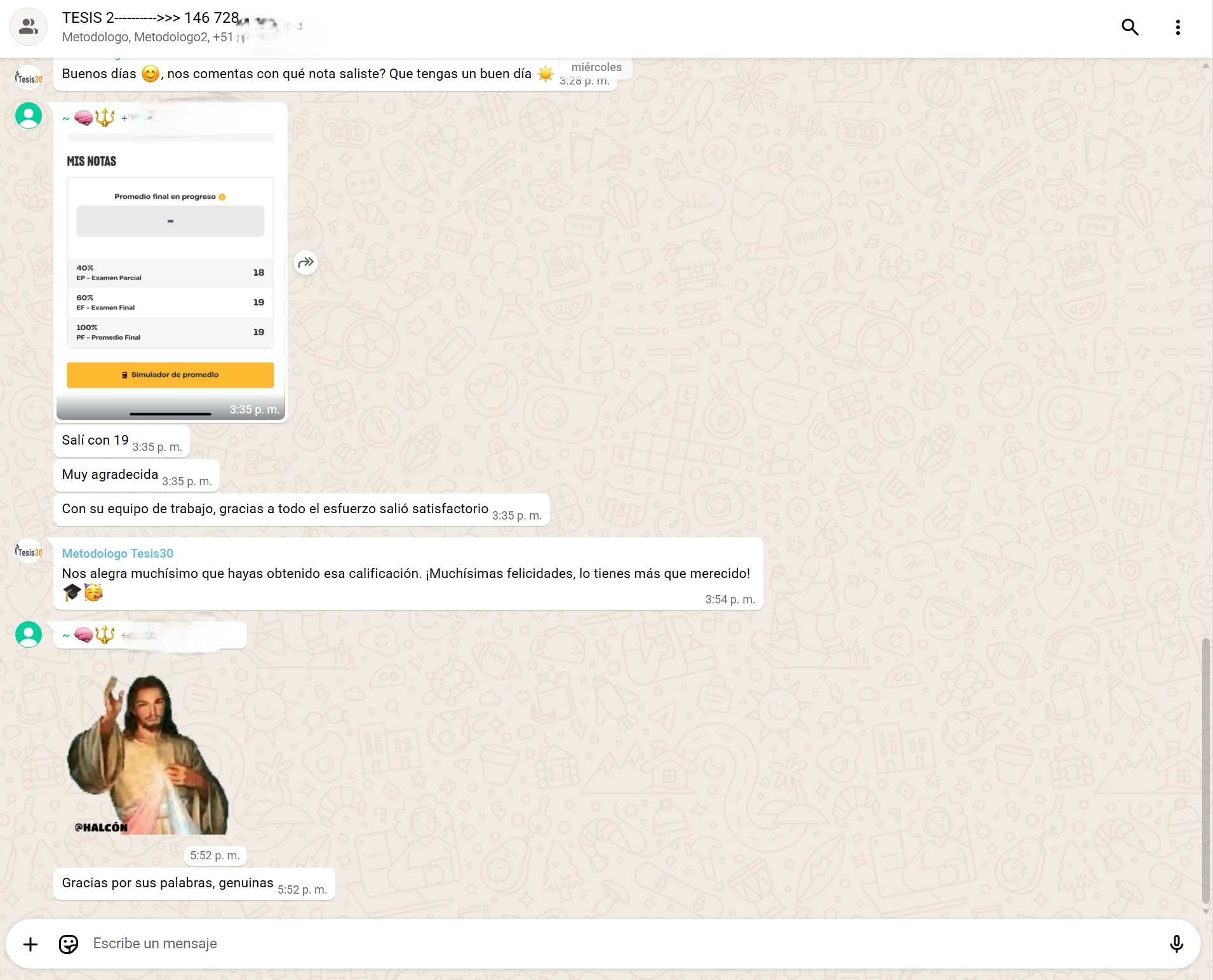Click the 'Nos alegra muchísimo' congratulation message
The width and height of the screenshot is (1213, 980).
(x=408, y=574)
